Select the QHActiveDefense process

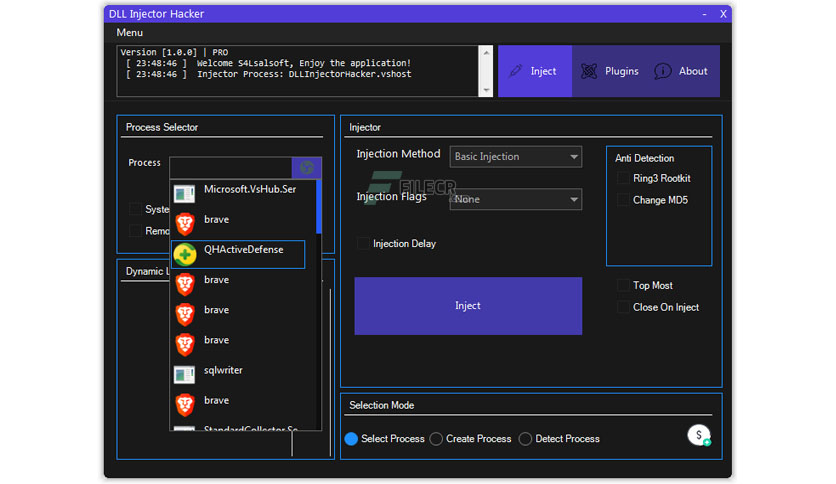[238, 254]
